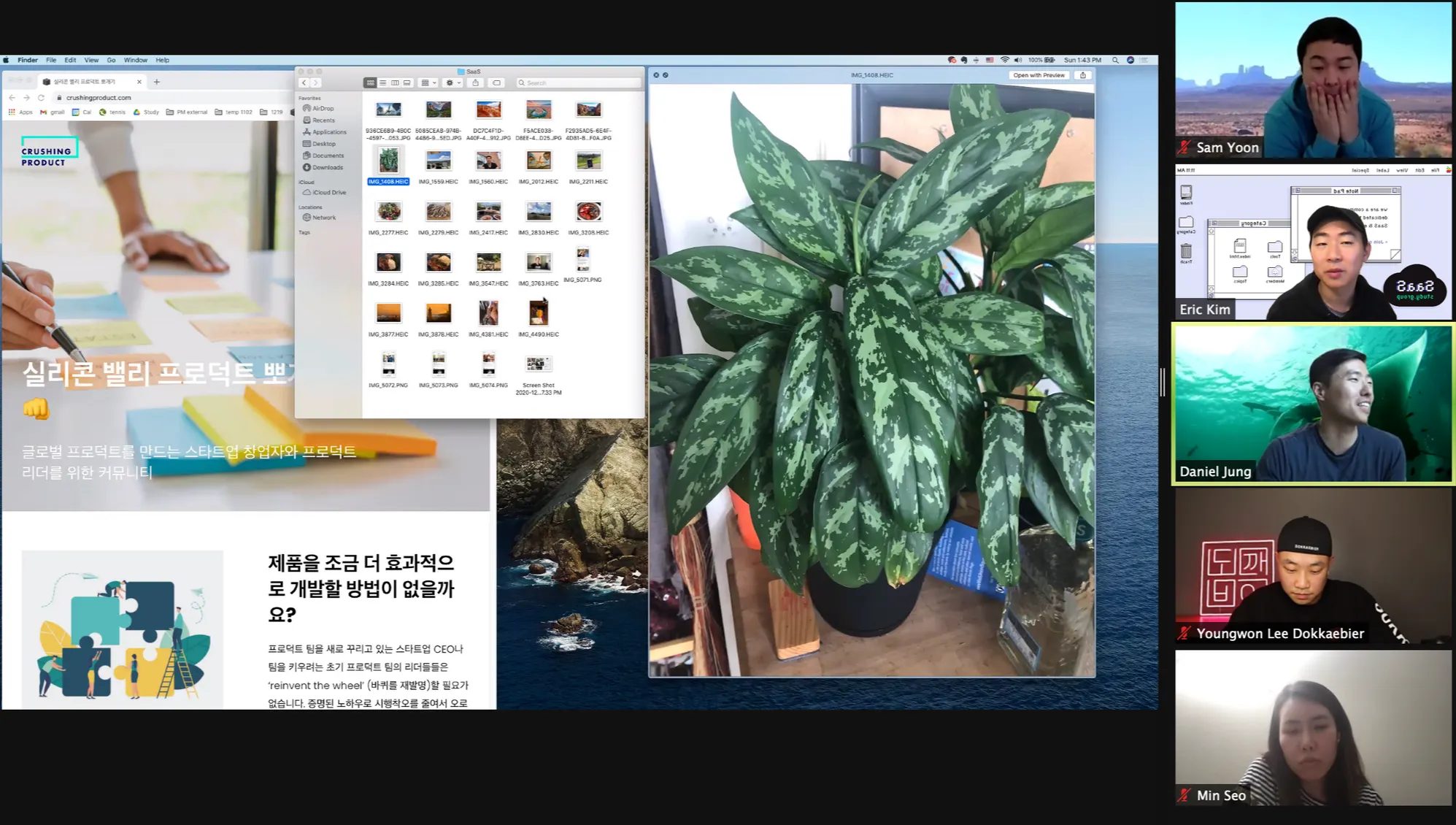Open Downloads folder in sidebar

(x=327, y=167)
